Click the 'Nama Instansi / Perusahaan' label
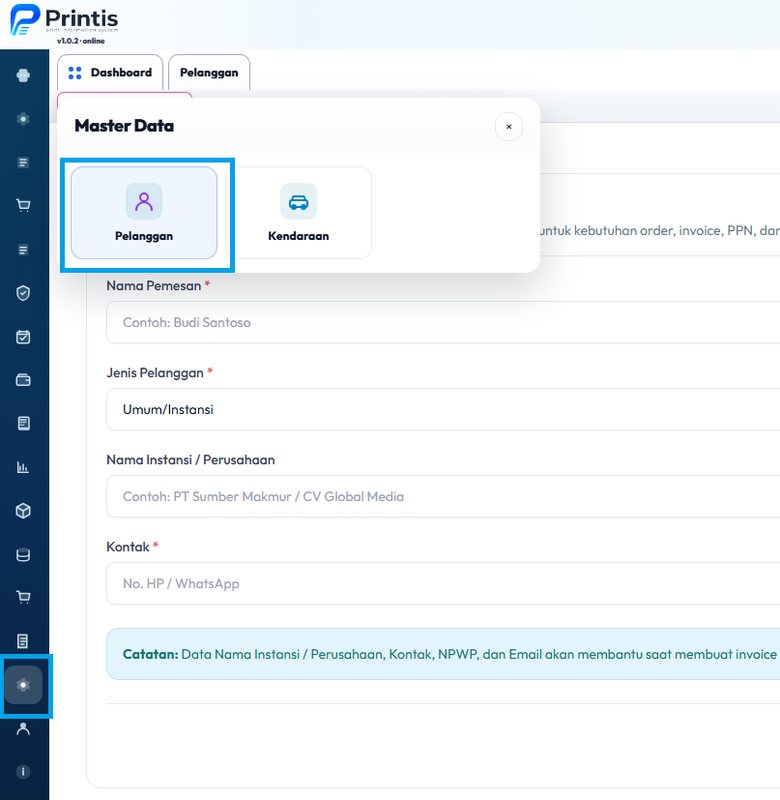Viewport: 780px width, 800px height. (x=190, y=460)
